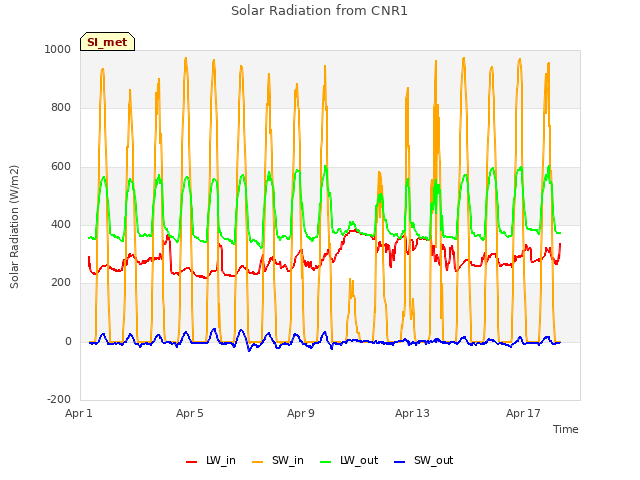Click the Apr 9 x-axis label
The width and height of the screenshot is (640, 480).
(x=301, y=413)
